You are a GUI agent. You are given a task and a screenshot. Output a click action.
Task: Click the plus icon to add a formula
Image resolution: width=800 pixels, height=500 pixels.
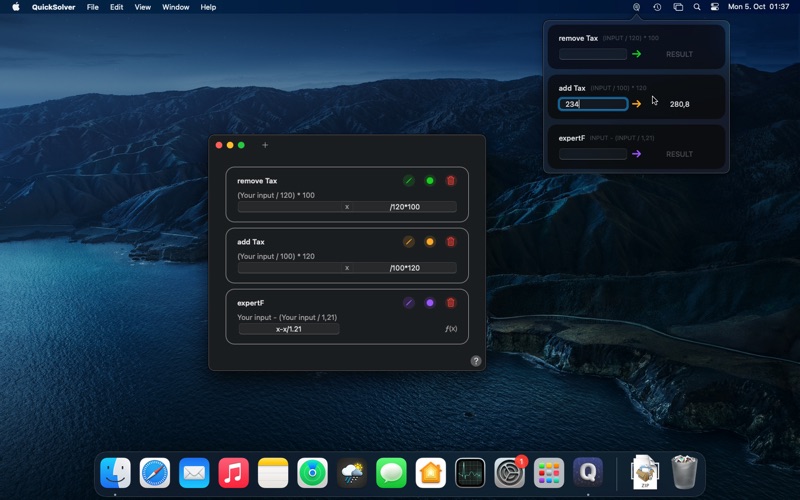[265, 146]
